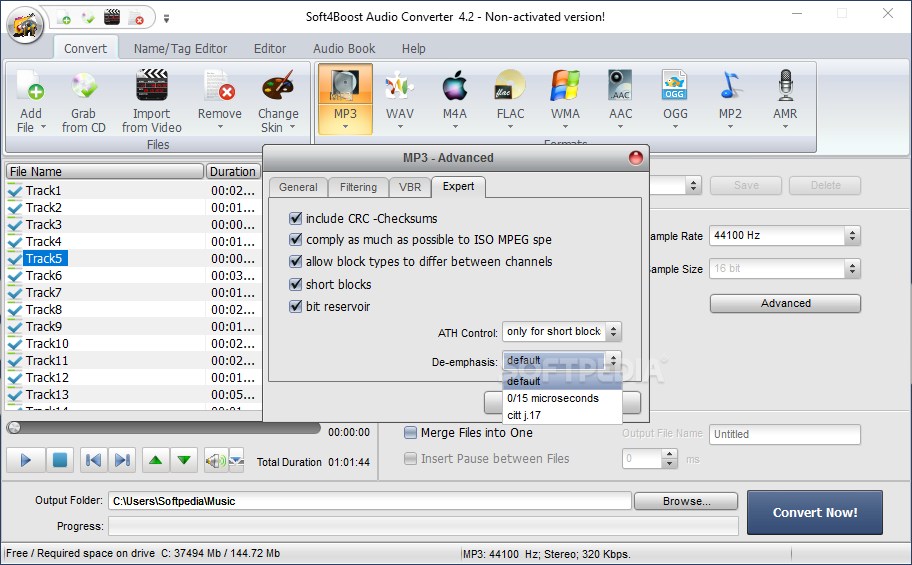Enable Merge Files into One

(411, 432)
